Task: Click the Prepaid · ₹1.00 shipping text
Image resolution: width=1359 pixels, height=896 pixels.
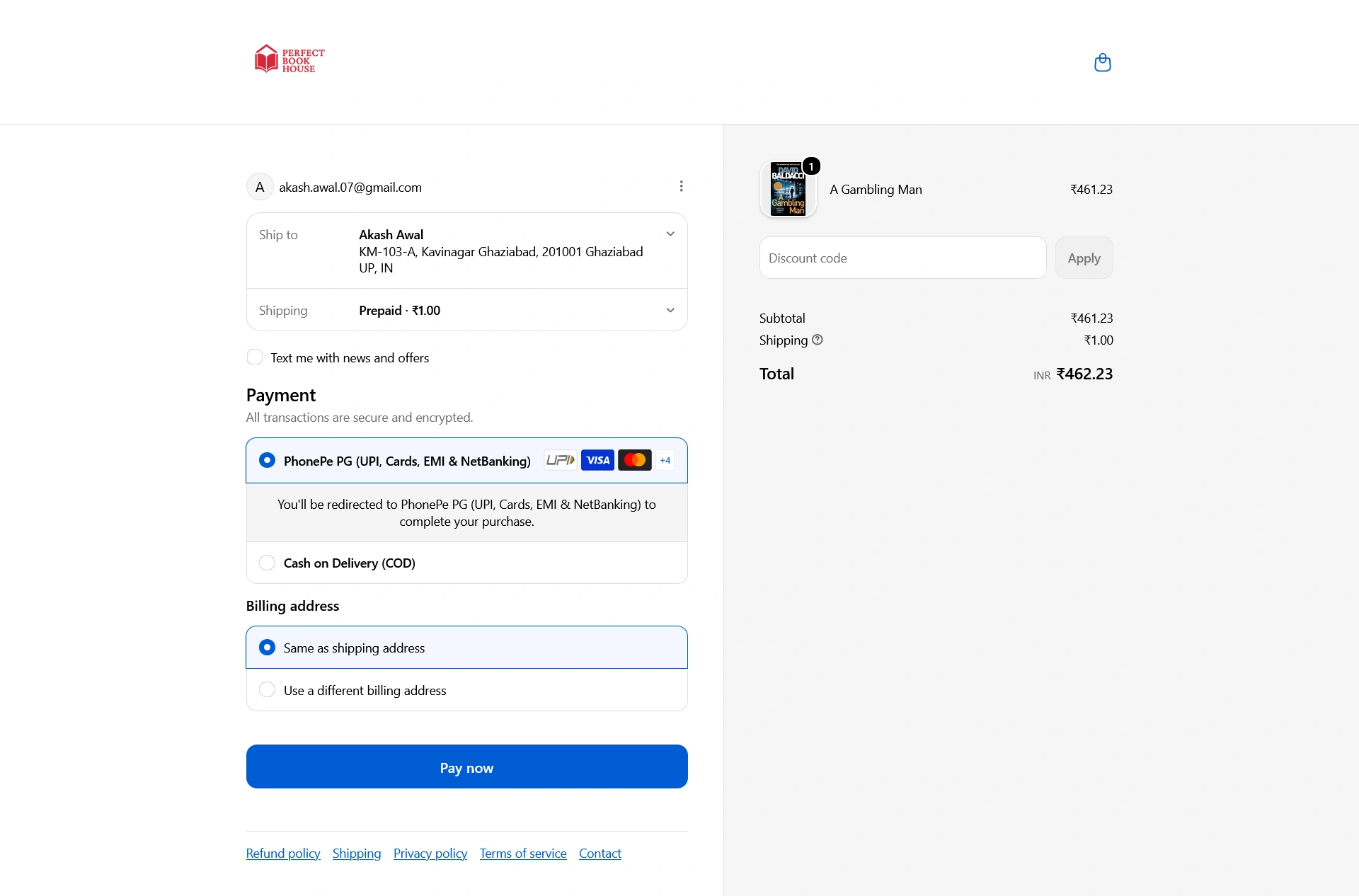Action: coord(399,310)
